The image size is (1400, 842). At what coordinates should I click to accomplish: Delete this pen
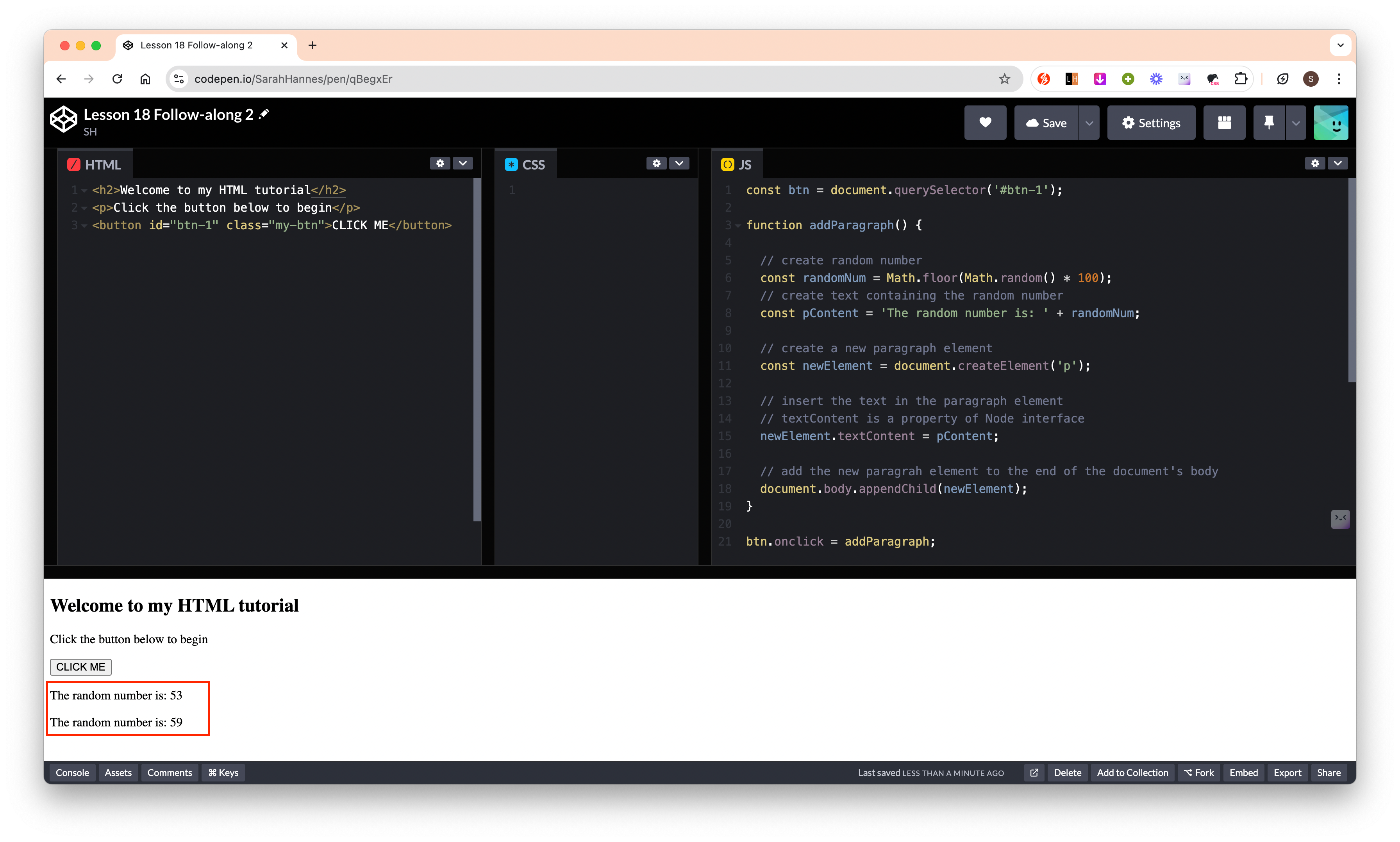click(1067, 772)
